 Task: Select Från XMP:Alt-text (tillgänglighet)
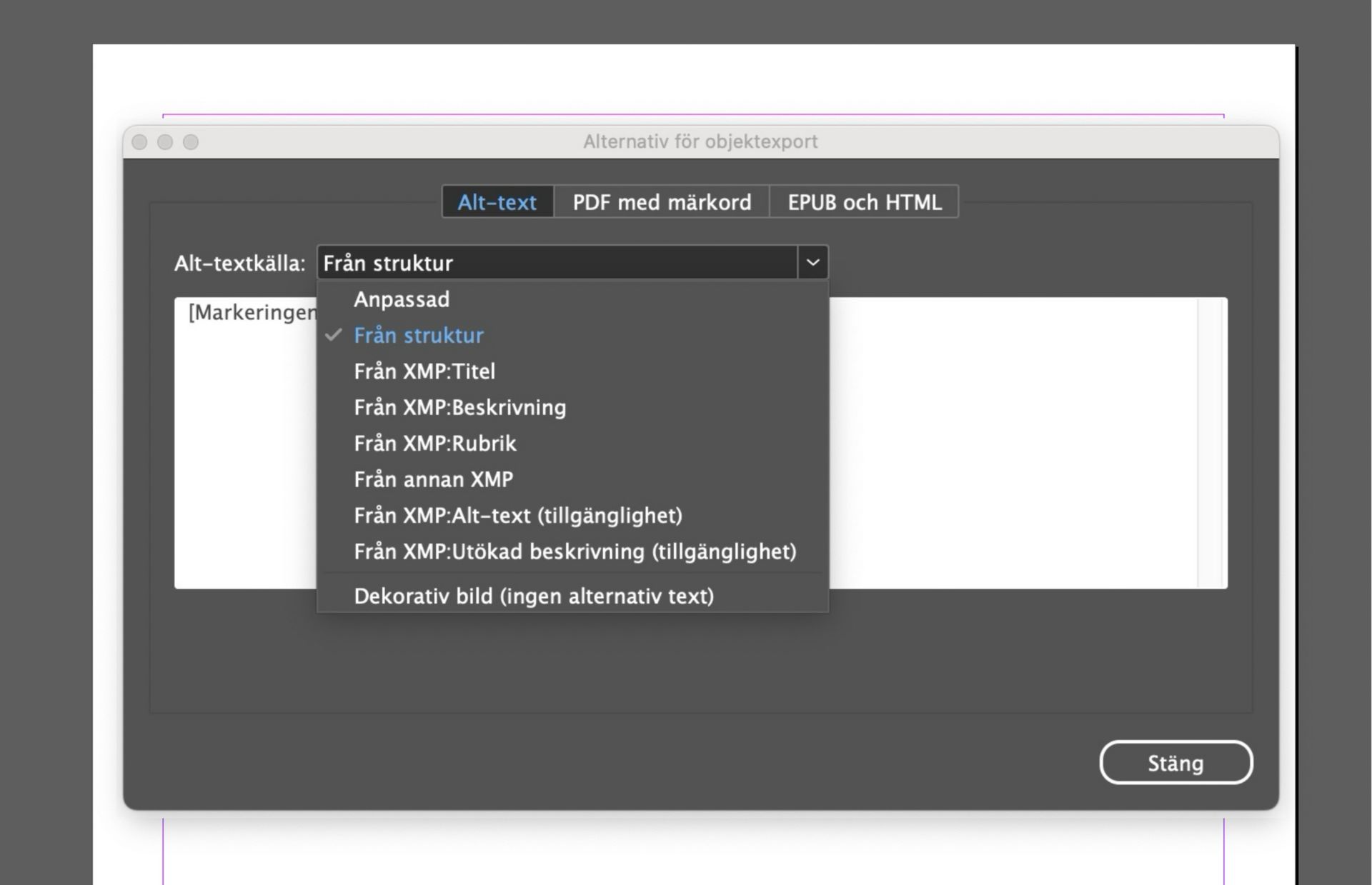(518, 515)
